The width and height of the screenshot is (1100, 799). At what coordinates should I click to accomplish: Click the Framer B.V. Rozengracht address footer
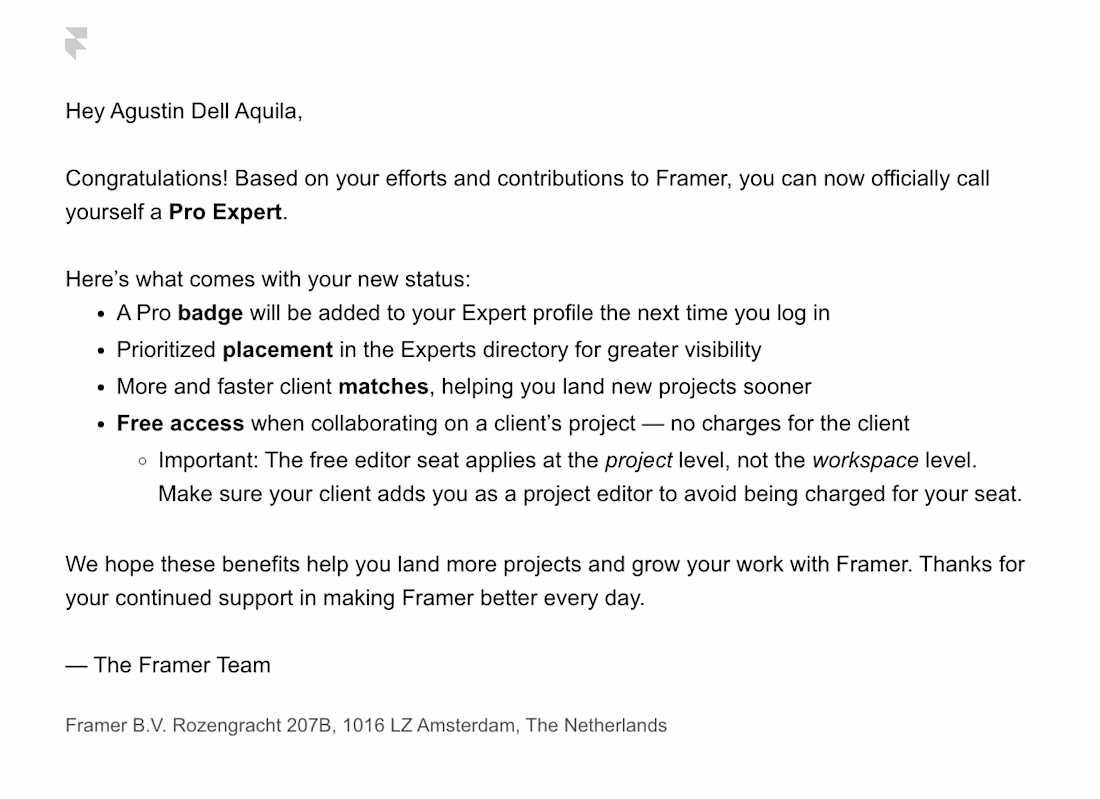(x=365, y=725)
